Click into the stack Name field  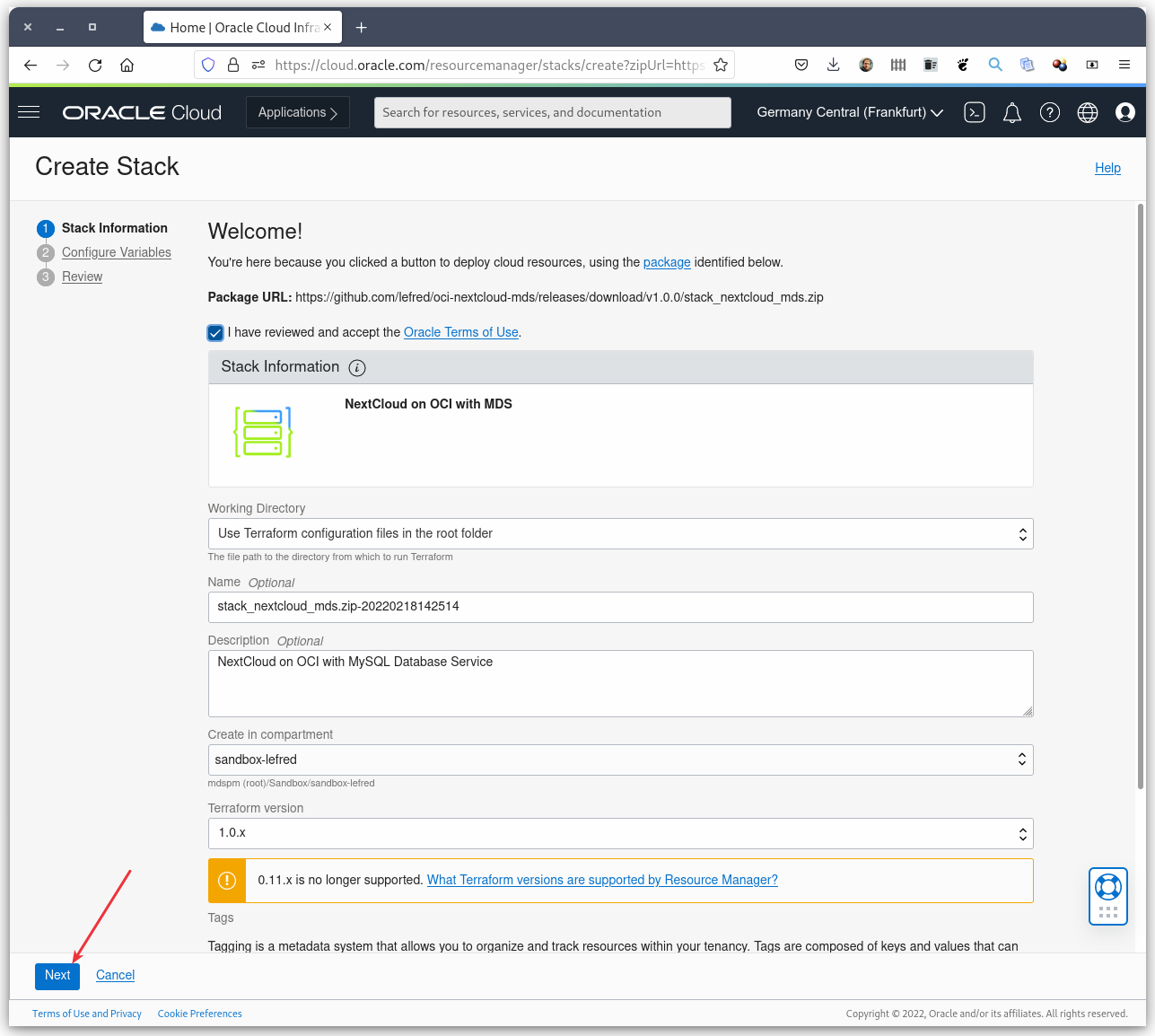coord(620,607)
